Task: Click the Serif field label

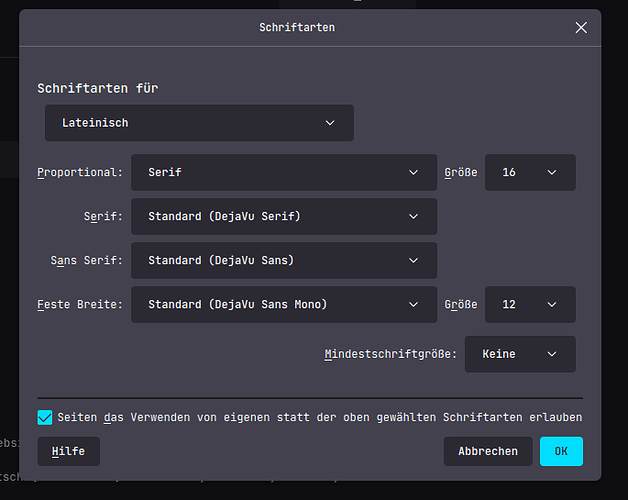Action: pyautogui.click(x=104, y=216)
